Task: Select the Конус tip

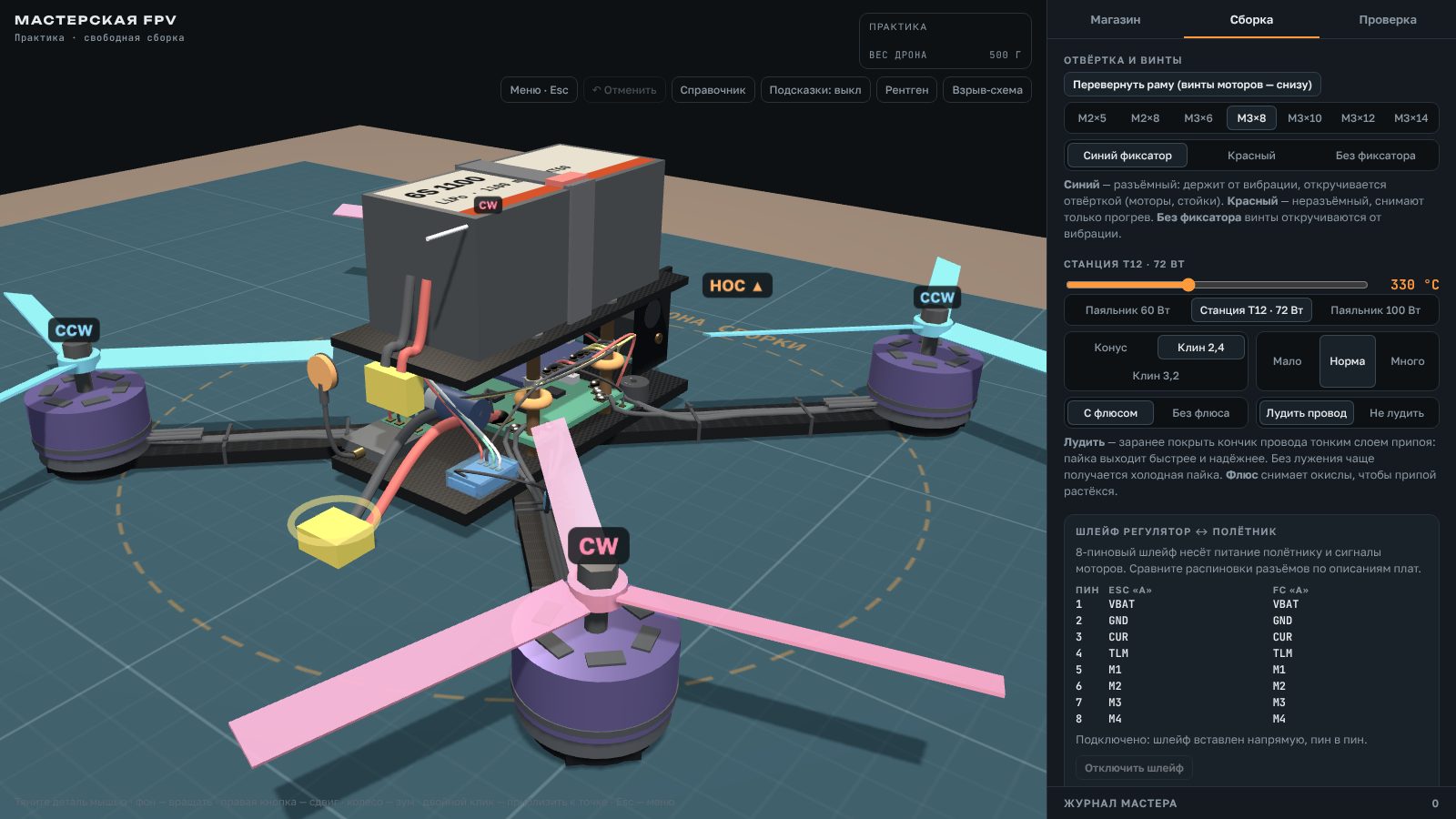Action: pyautogui.click(x=1110, y=348)
